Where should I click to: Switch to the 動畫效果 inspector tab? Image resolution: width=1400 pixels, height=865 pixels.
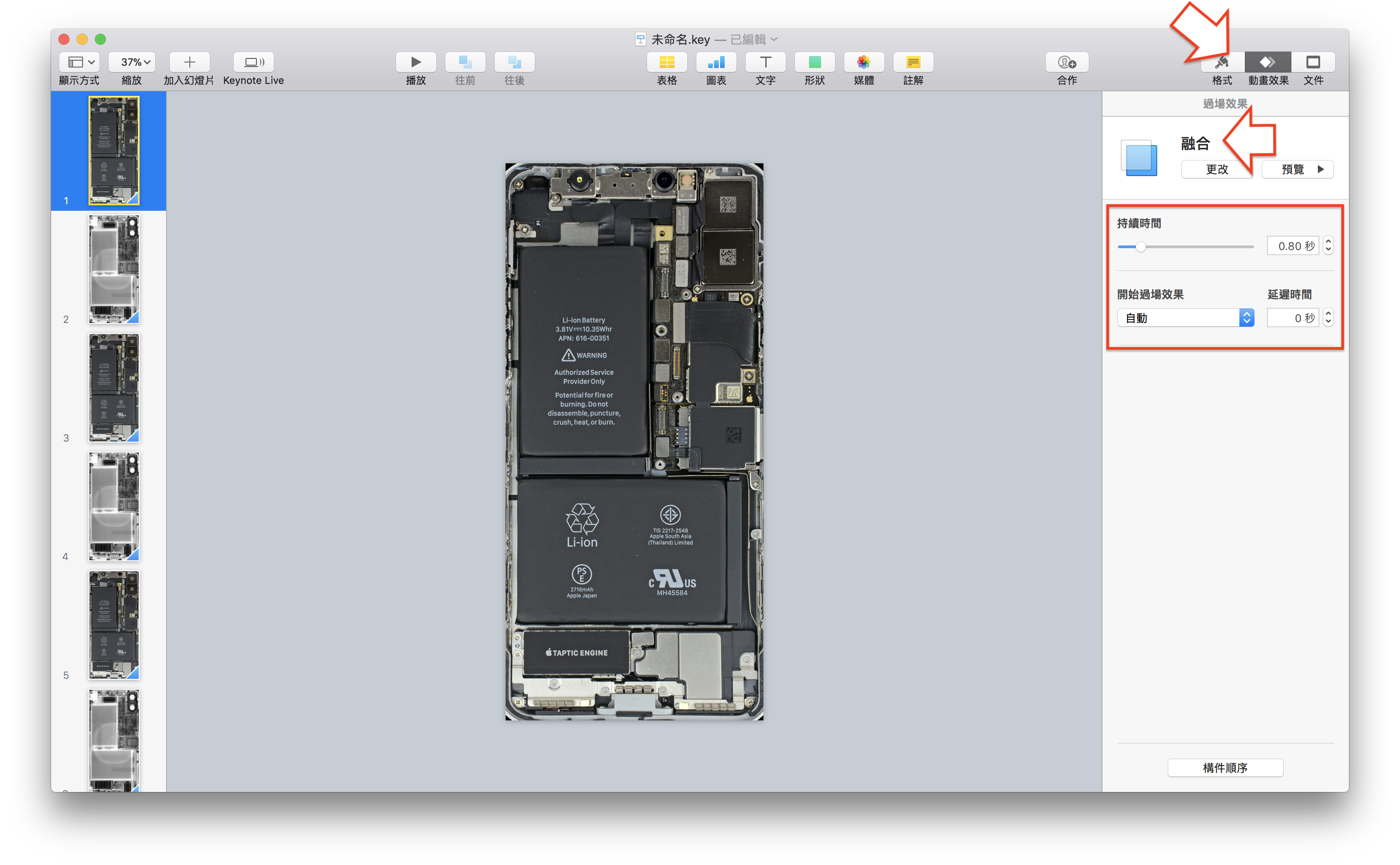1268,62
